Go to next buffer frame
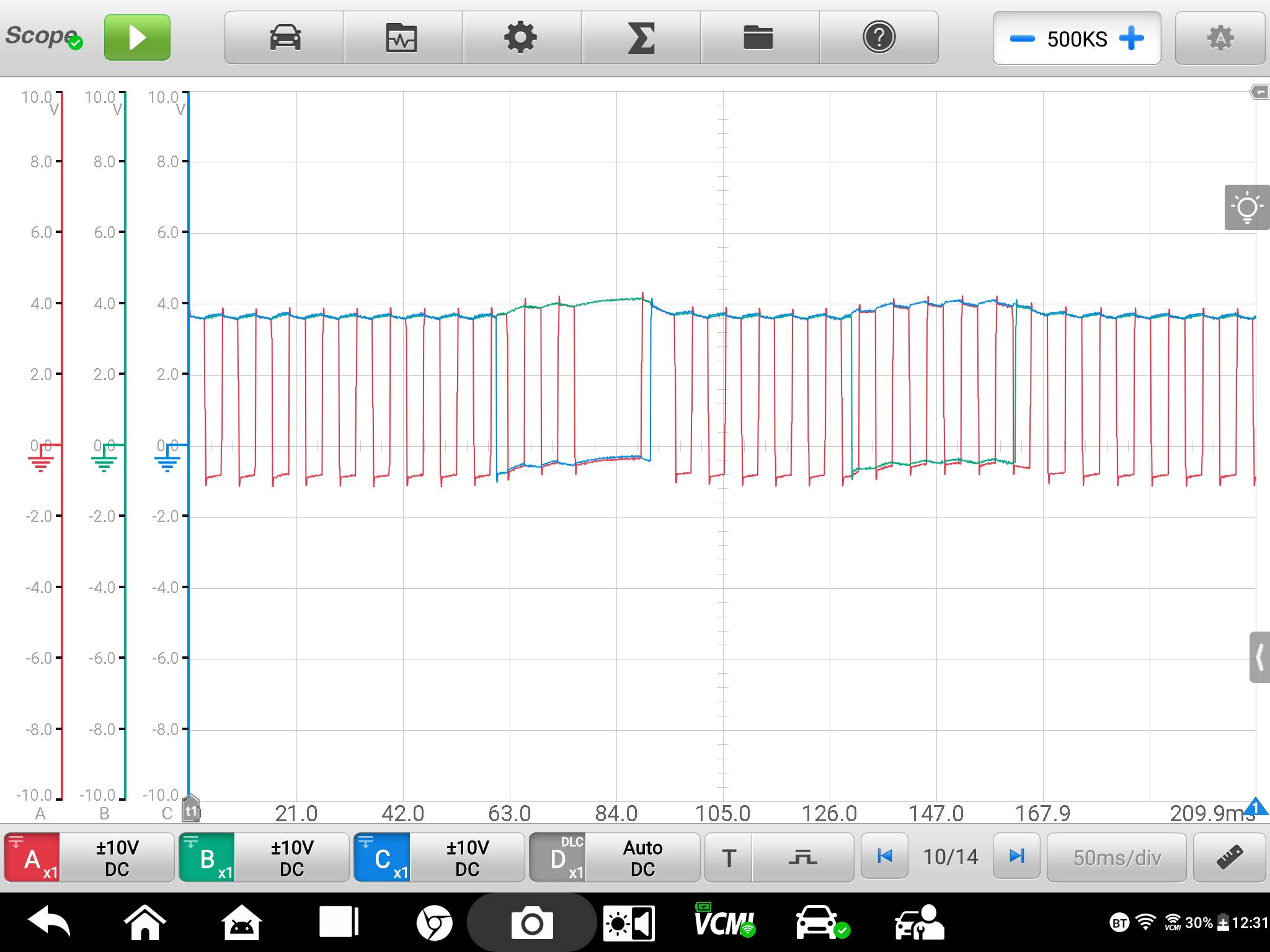This screenshot has width=1270, height=952. [x=1016, y=857]
